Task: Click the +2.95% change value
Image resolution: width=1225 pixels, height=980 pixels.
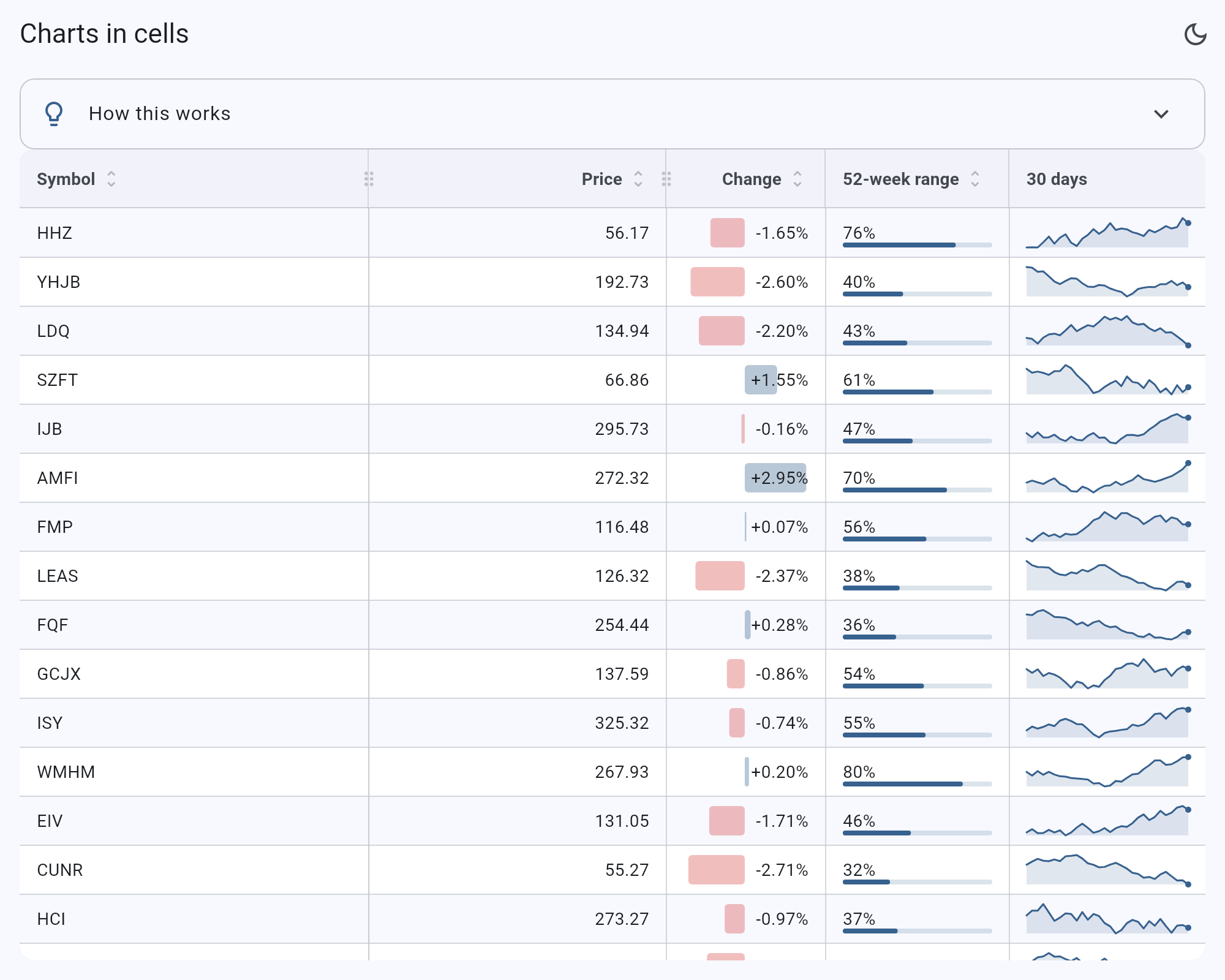Action: click(780, 478)
